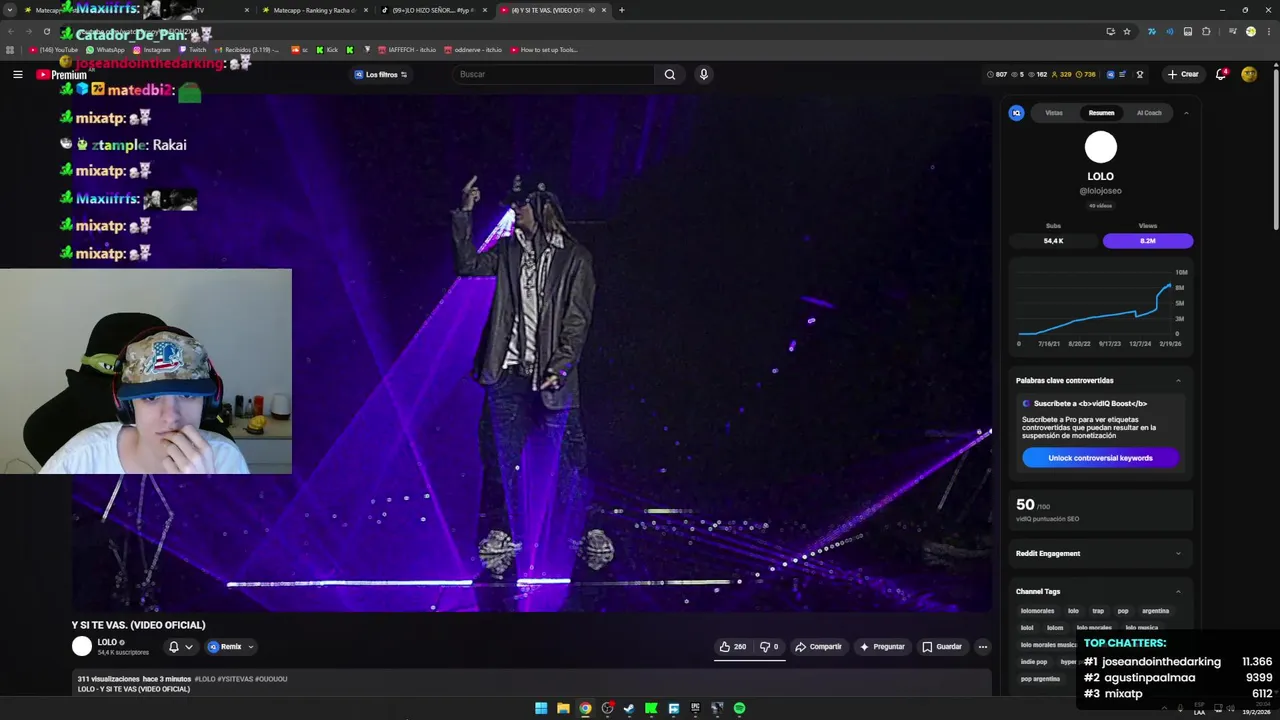Select the Views '8.2M' stat pill
Viewport: 1280px width, 720px height.
coord(1148,241)
